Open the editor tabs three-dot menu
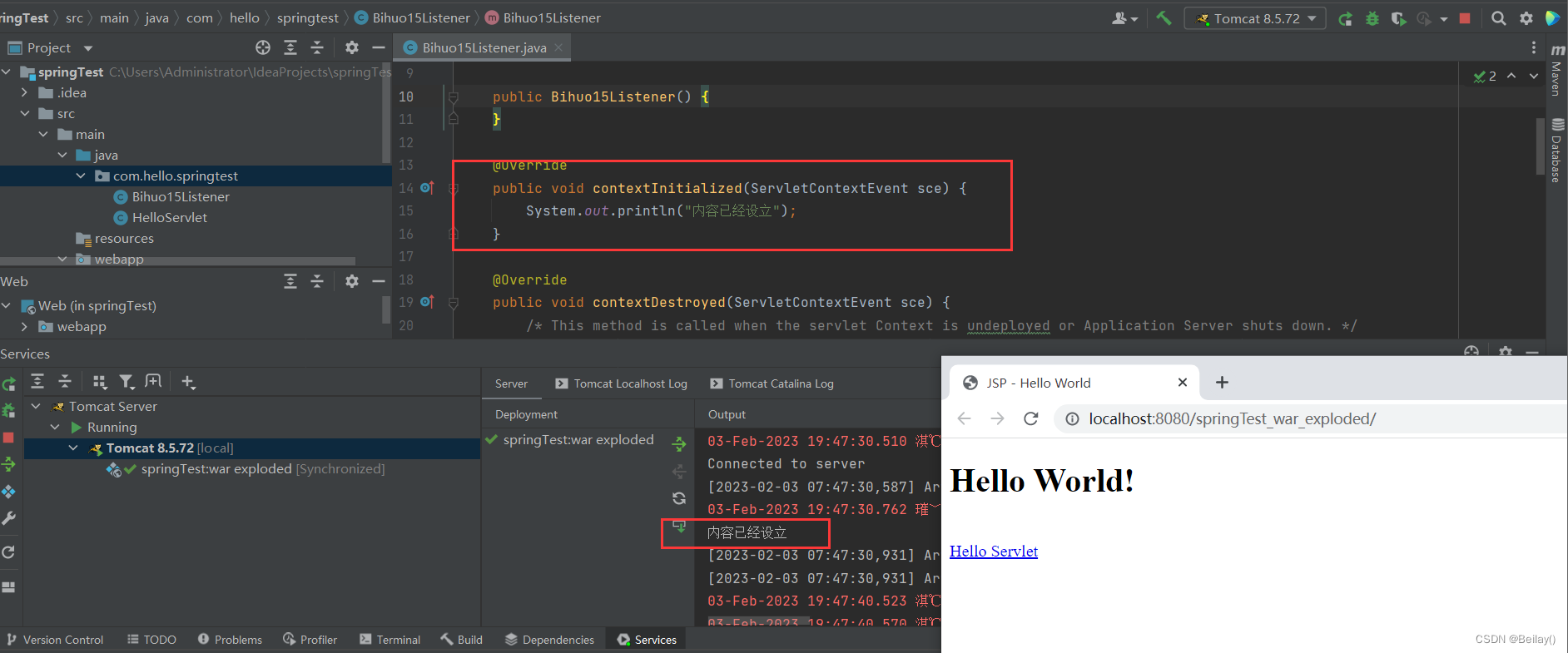Screen dimensions: 1568x653 [1533, 47]
